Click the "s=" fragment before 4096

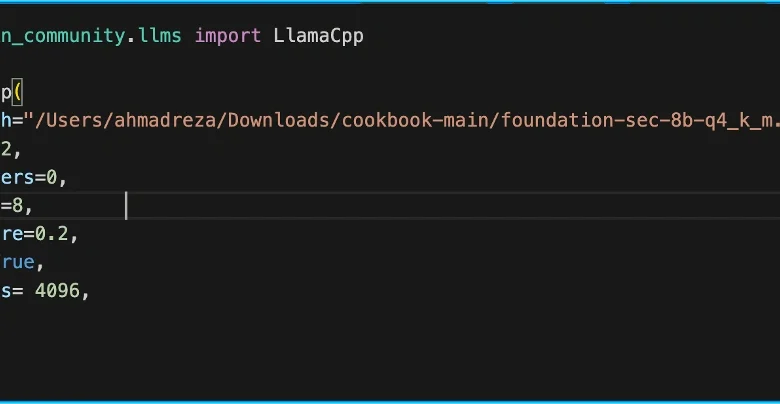[x=10, y=292]
